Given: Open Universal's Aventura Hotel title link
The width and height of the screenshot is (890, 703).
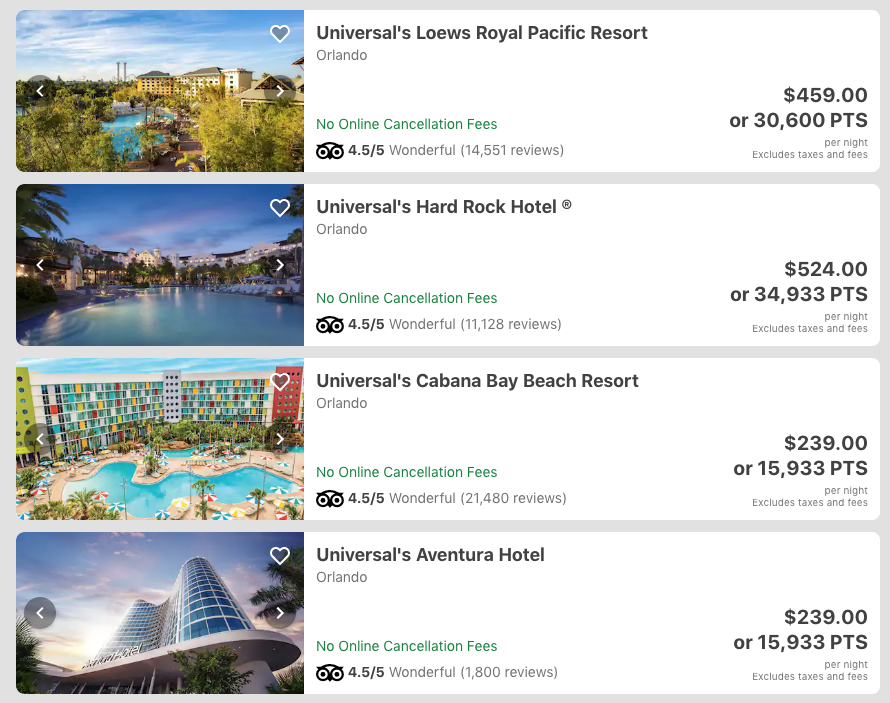Looking at the screenshot, I should click(430, 555).
